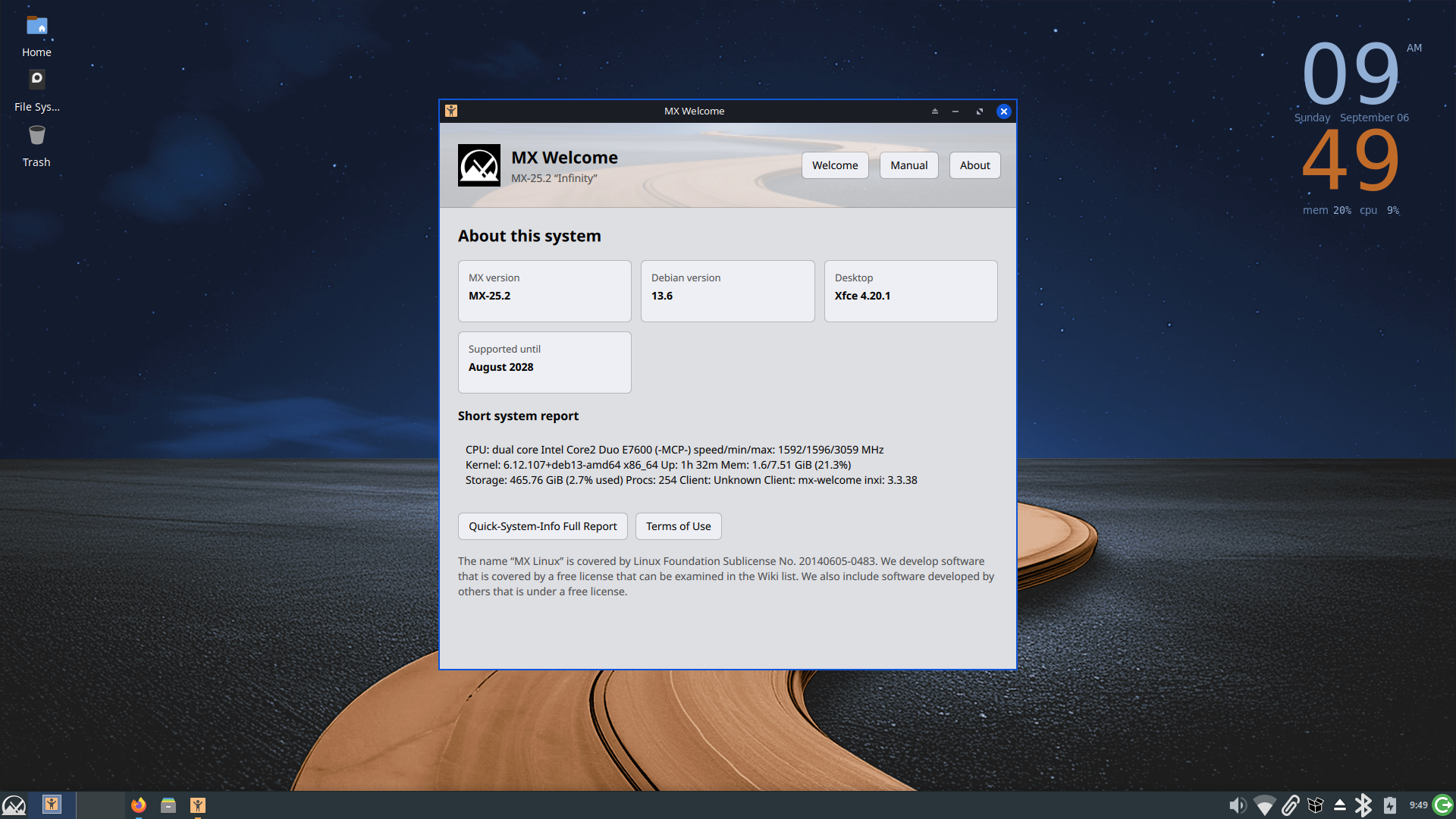Open Bluetooth tray icon

pos(1363,805)
